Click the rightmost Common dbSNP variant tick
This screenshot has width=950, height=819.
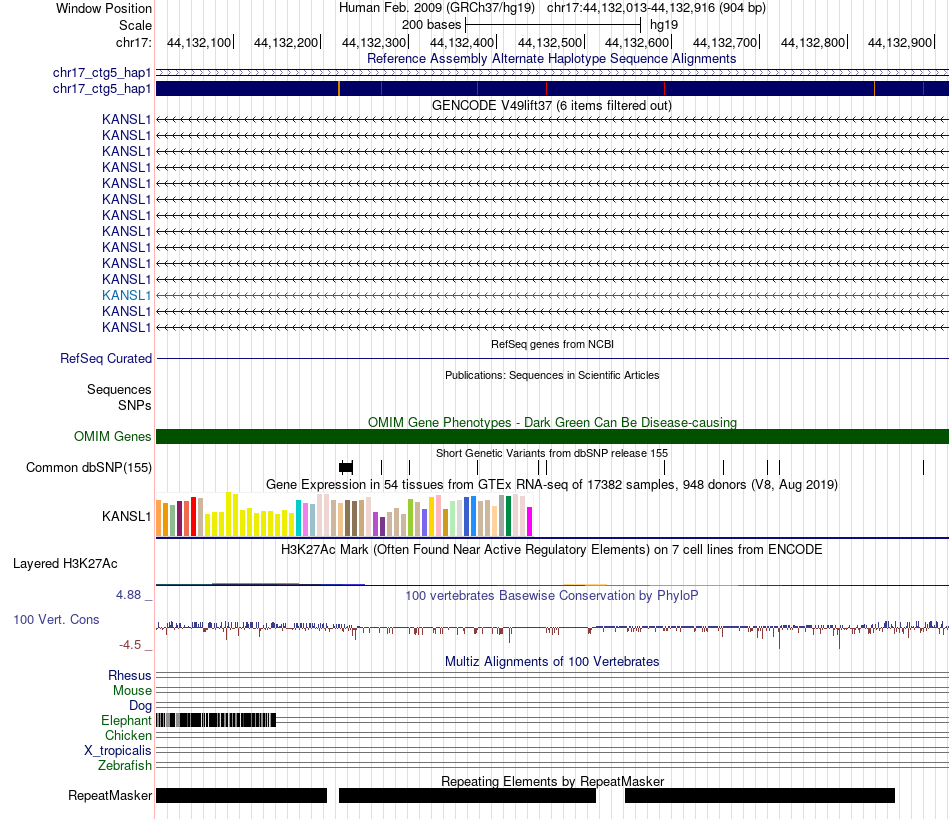(x=923, y=467)
